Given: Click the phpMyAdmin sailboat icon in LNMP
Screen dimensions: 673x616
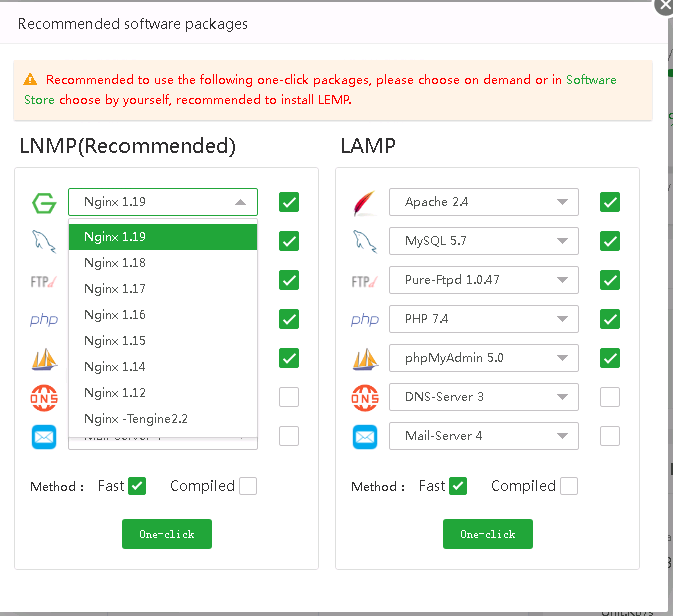Looking at the screenshot, I should coord(44,359).
